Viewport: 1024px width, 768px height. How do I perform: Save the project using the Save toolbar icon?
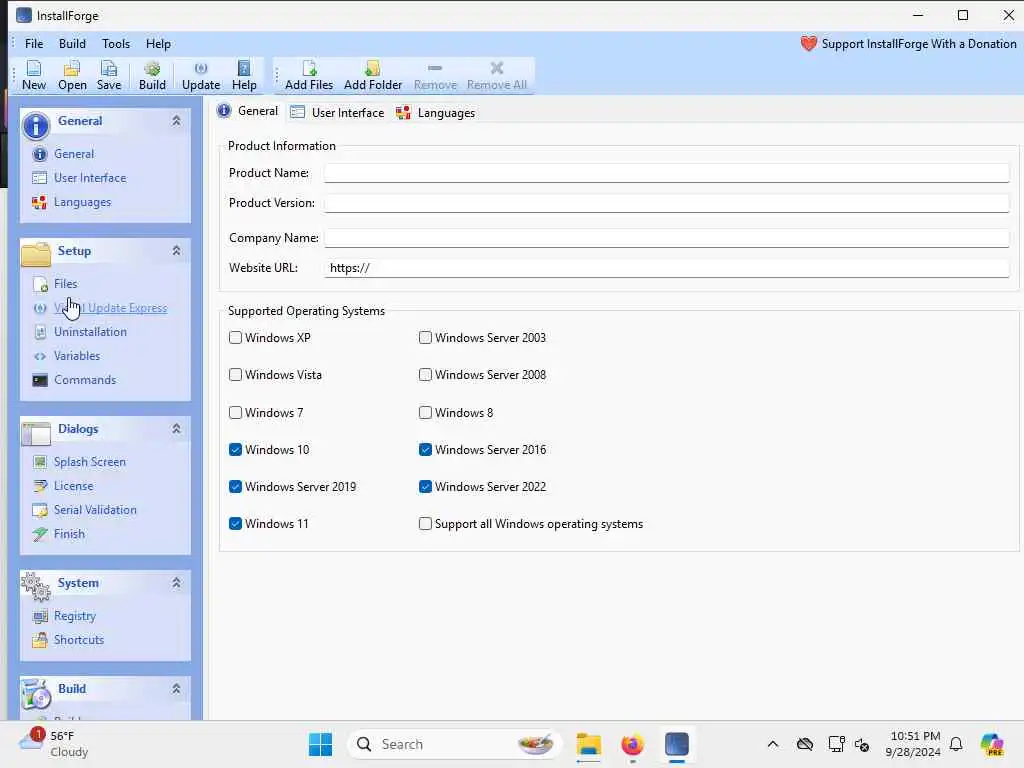click(x=108, y=75)
